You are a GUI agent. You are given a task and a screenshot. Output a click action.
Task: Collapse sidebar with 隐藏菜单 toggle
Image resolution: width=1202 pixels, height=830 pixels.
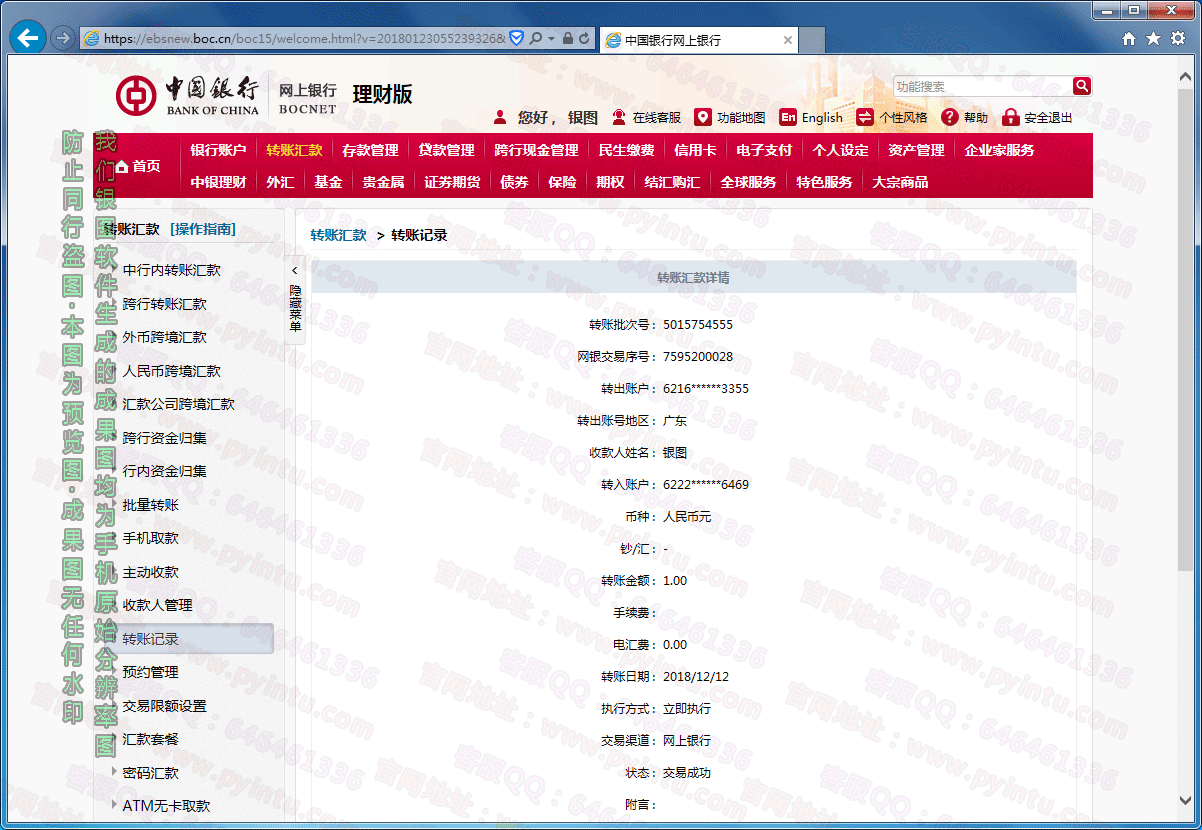point(295,300)
